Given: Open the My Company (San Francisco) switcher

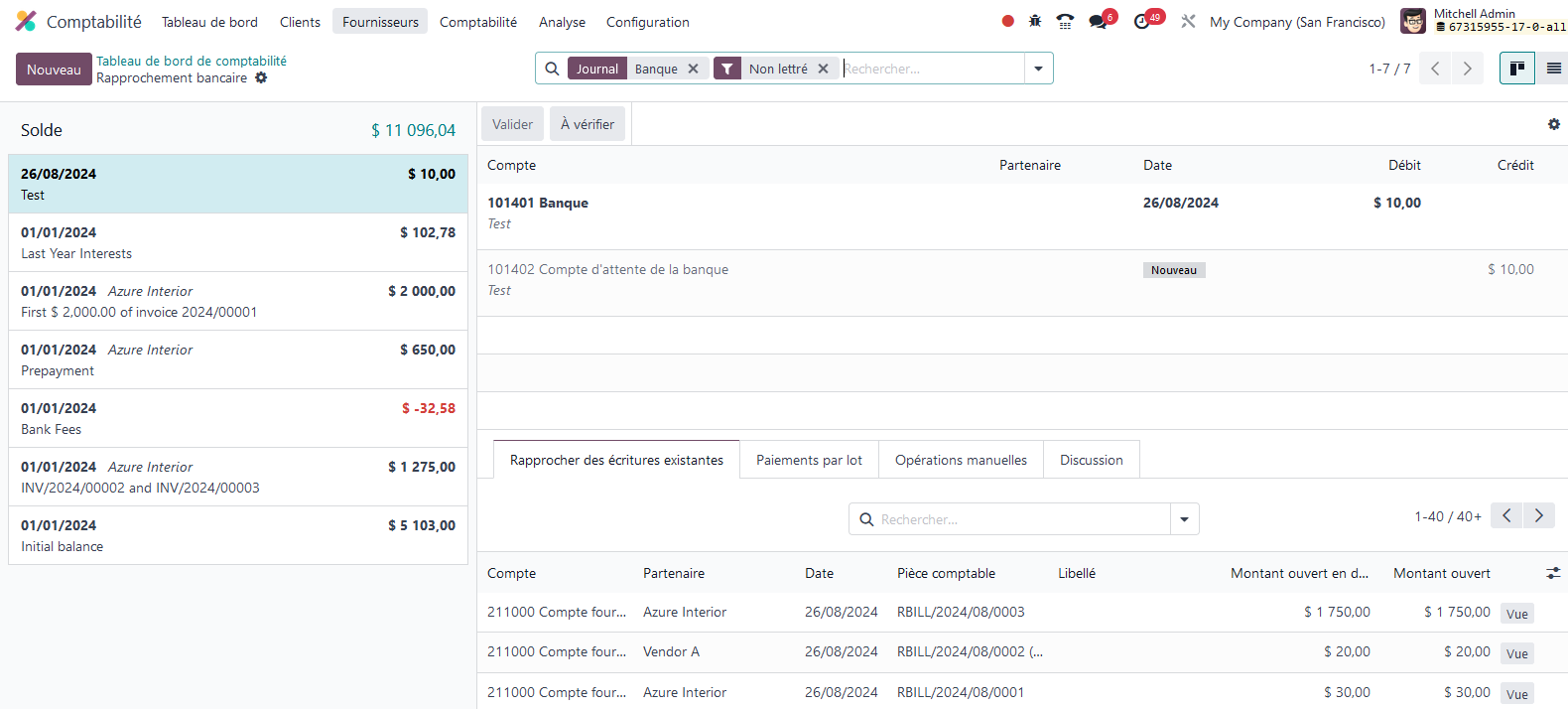Looking at the screenshot, I should [1296, 22].
